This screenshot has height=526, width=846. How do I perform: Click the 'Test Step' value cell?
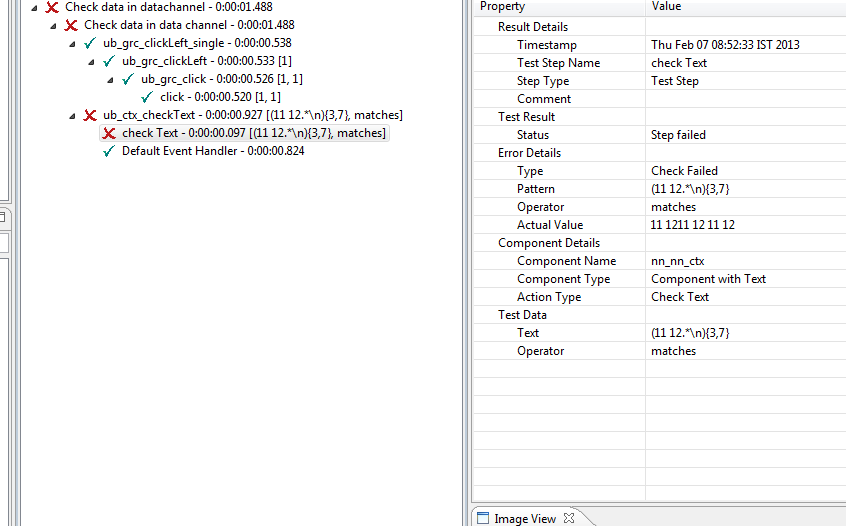pyautogui.click(x=674, y=81)
